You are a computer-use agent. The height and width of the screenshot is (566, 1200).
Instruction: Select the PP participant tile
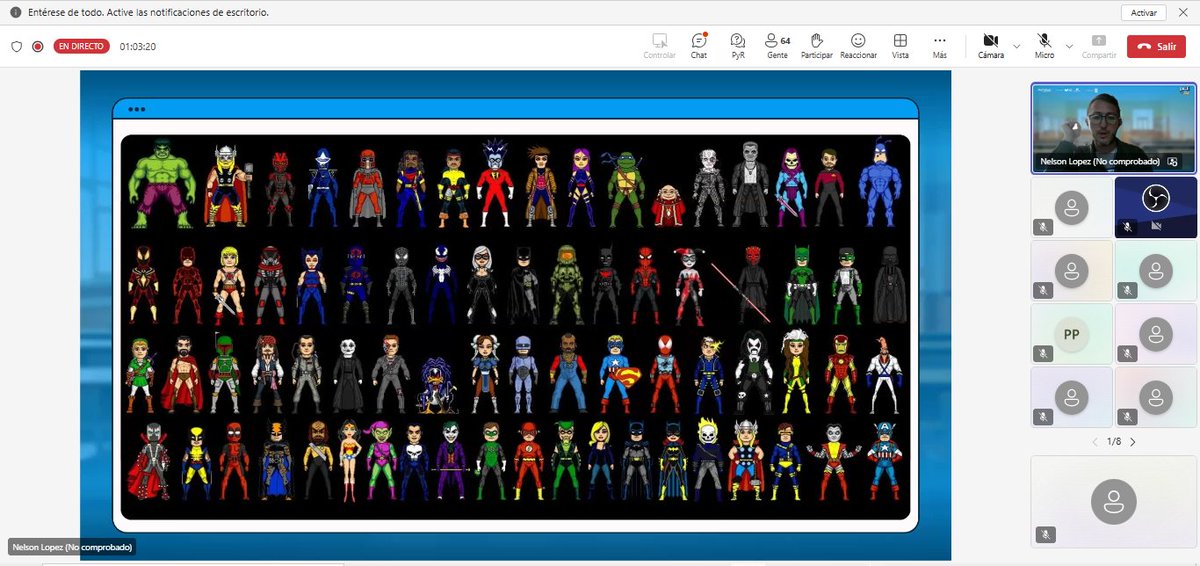click(1072, 334)
